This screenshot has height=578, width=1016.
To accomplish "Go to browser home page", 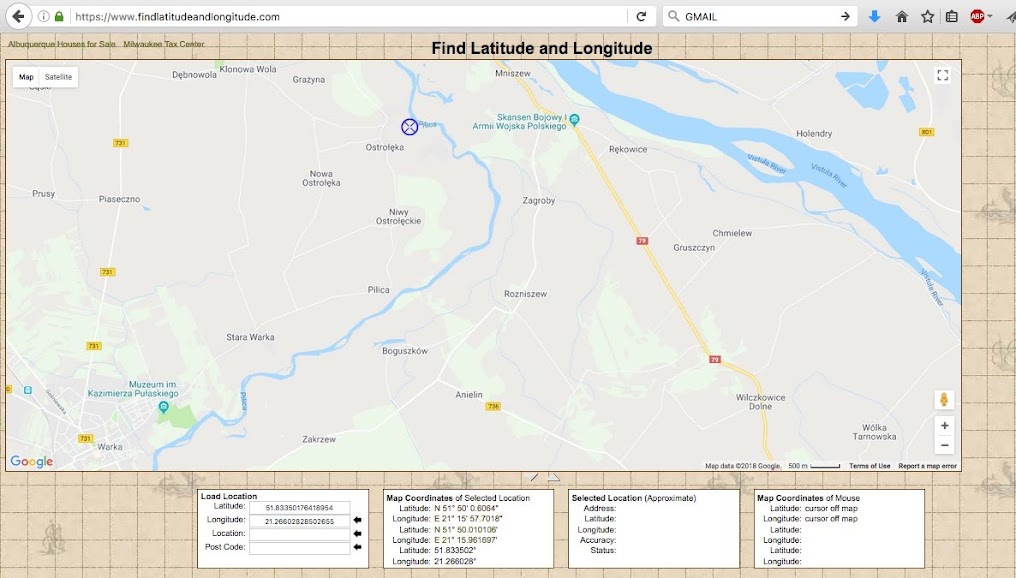I will point(902,17).
